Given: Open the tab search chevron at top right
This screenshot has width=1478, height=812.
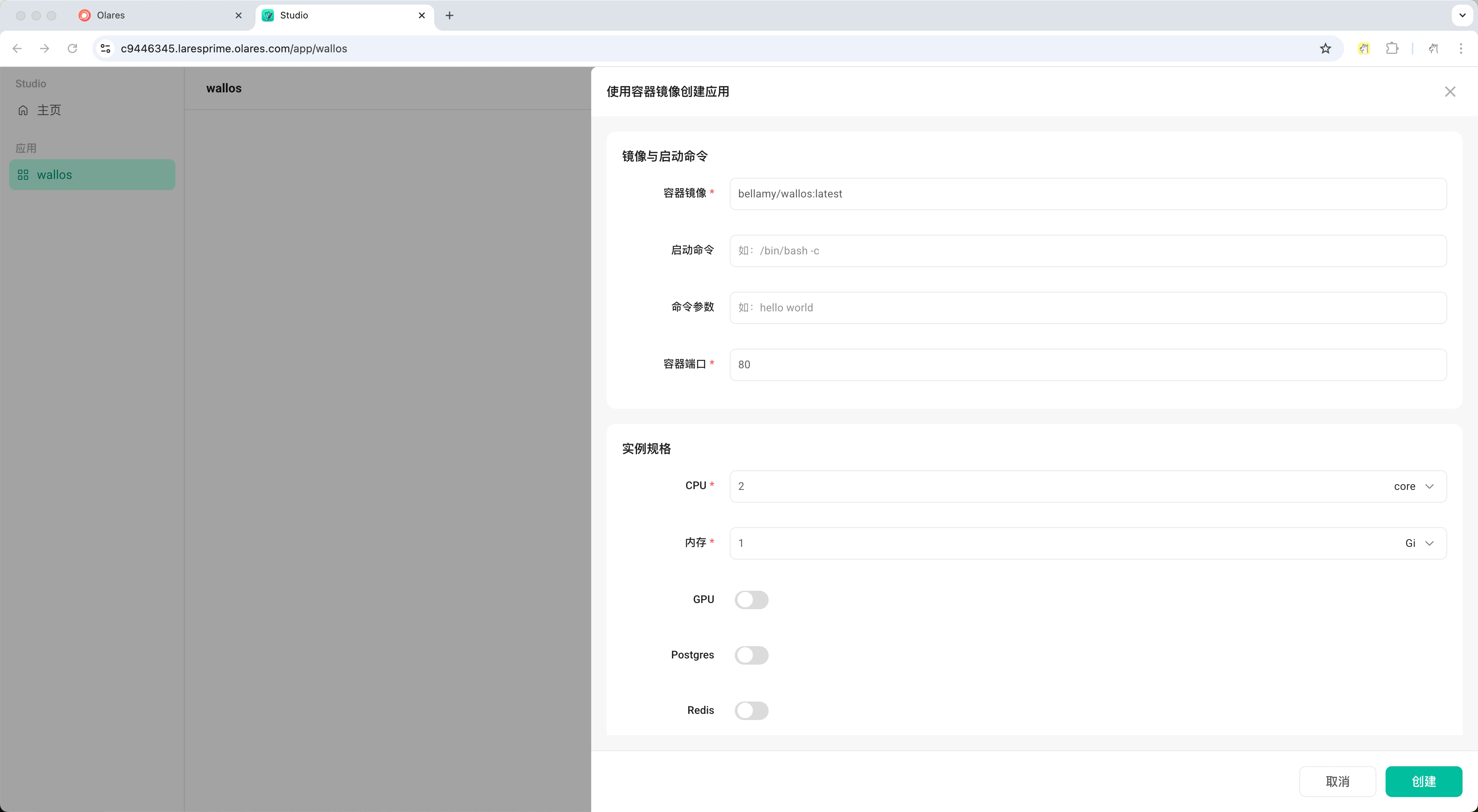Looking at the screenshot, I should [x=1463, y=15].
